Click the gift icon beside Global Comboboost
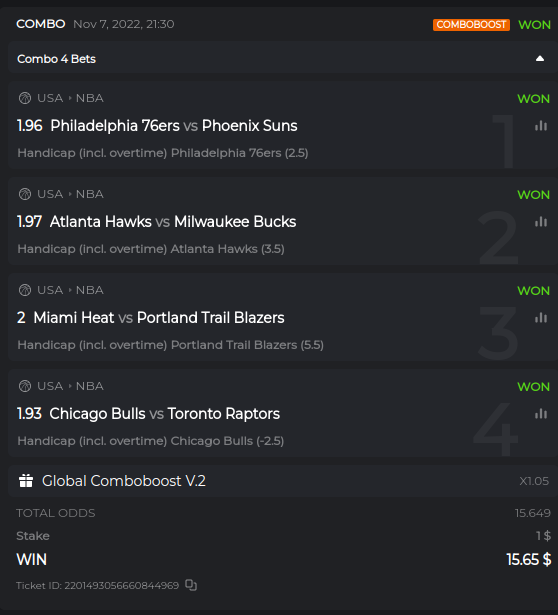 pos(26,481)
